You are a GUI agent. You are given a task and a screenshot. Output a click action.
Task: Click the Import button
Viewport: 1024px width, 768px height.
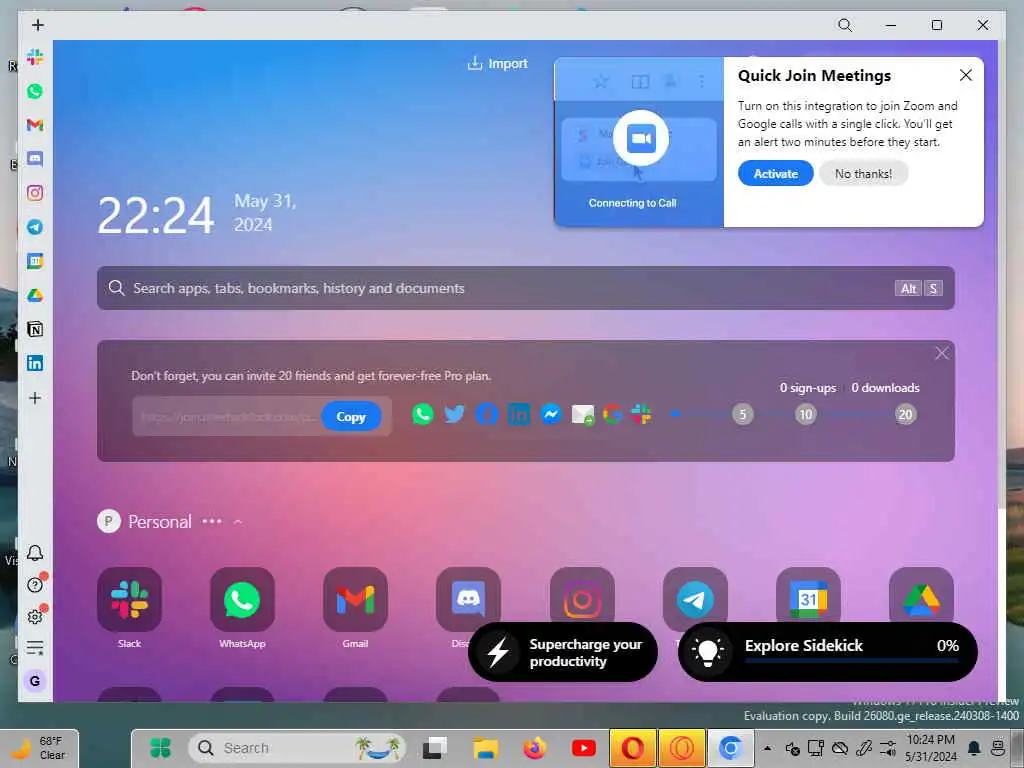(x=498, y=63)
